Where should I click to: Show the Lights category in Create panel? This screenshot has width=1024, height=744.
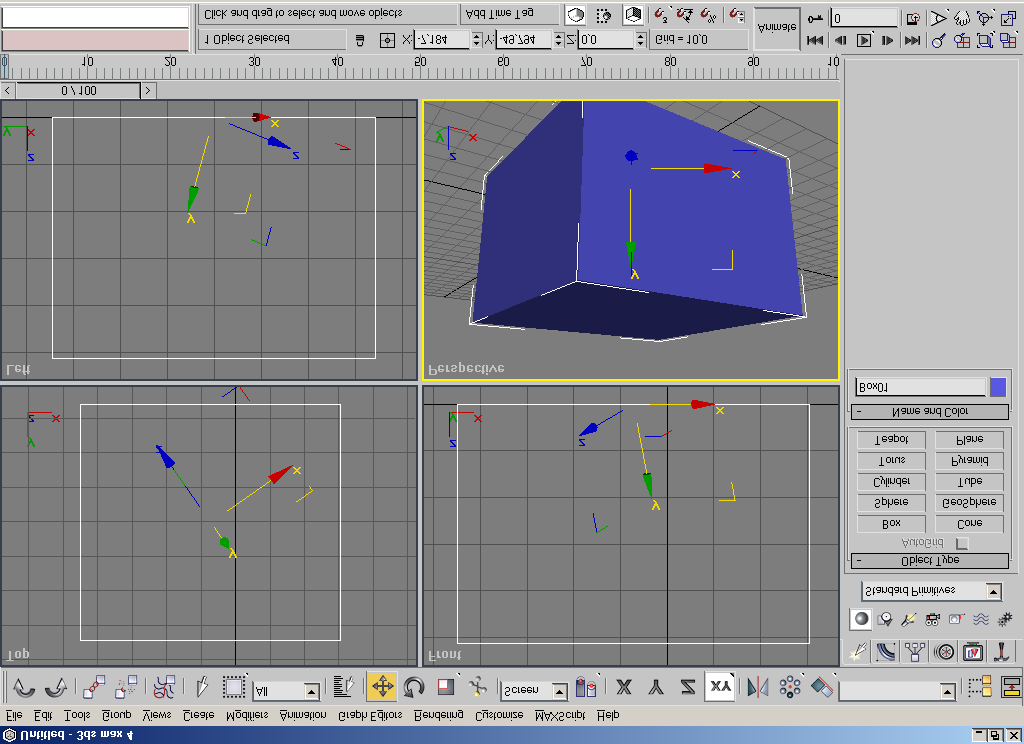click(x=908, y=619)
